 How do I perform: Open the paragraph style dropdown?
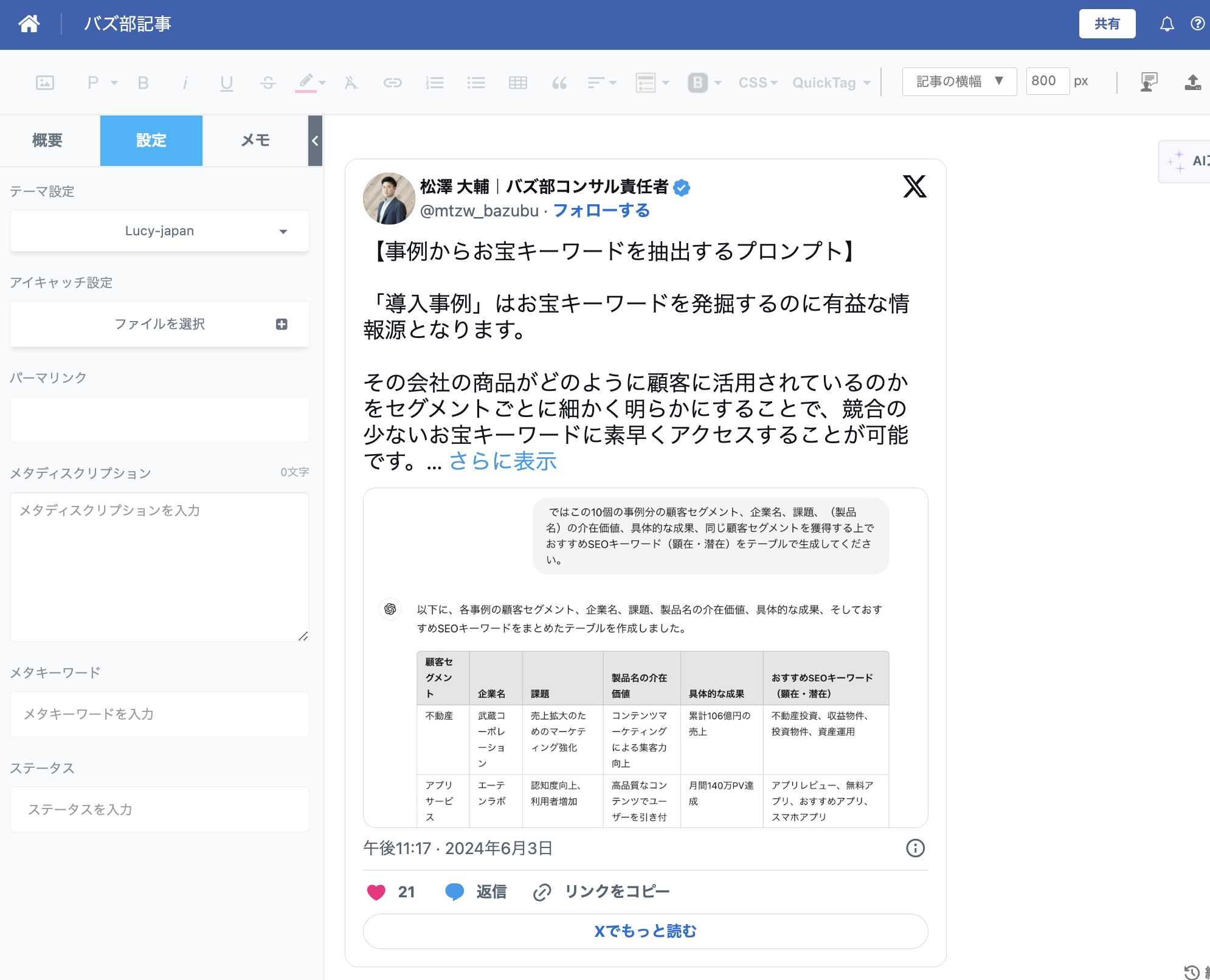(103, 83)
